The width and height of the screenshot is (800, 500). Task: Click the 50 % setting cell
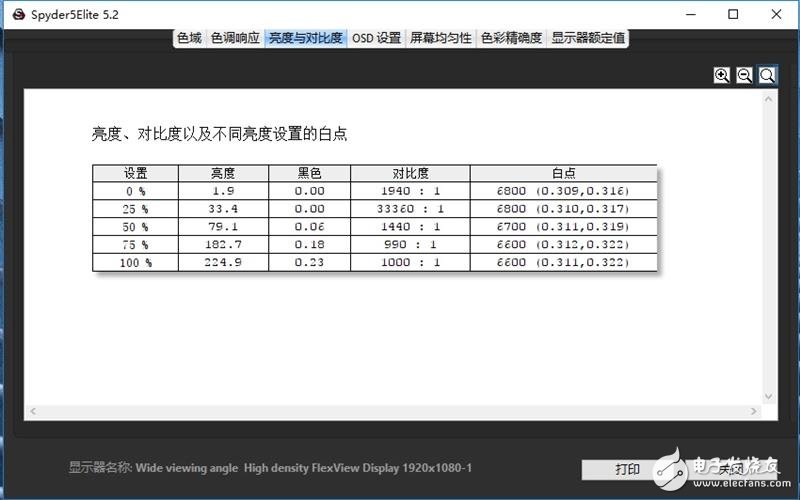pyautogui.click(x=135, y=227)
